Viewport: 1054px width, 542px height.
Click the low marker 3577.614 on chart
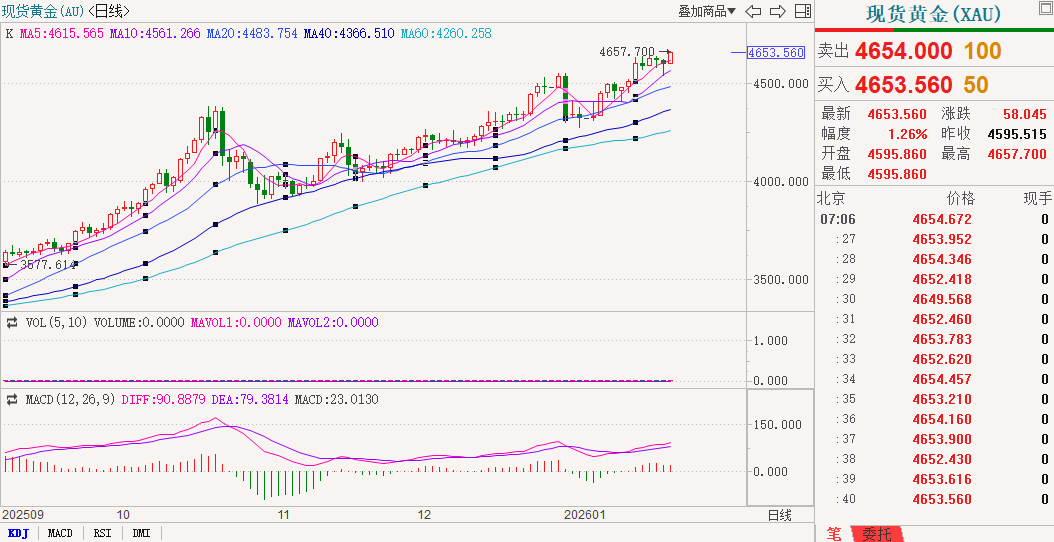[x=48, y=265]
